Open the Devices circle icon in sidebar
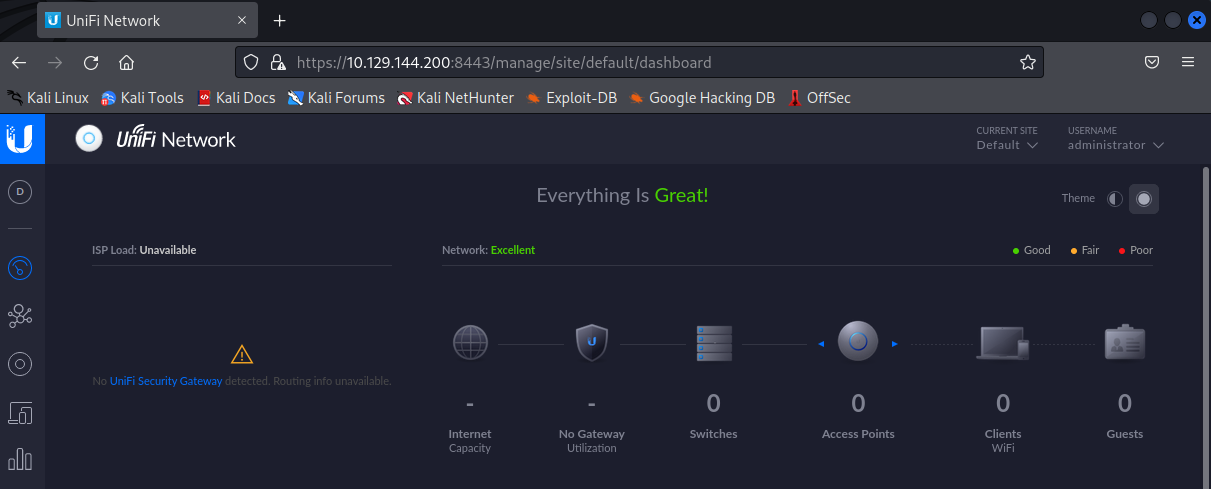Image resolution: width=1211 pixels, height=489 pixels. (20, 364)
